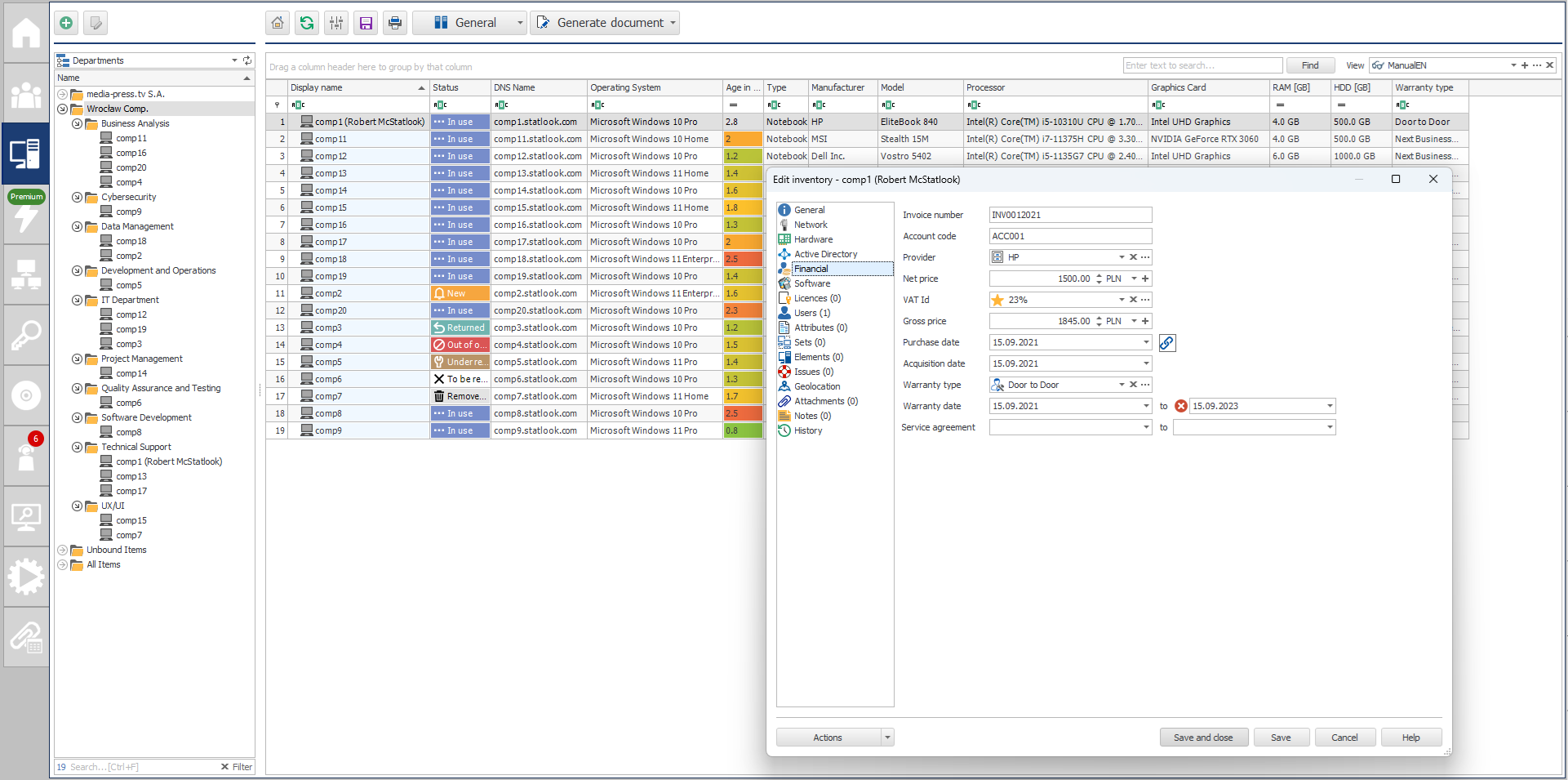Click the Find button
The width and height of the screenshot is (1568, 780).
1310,65
